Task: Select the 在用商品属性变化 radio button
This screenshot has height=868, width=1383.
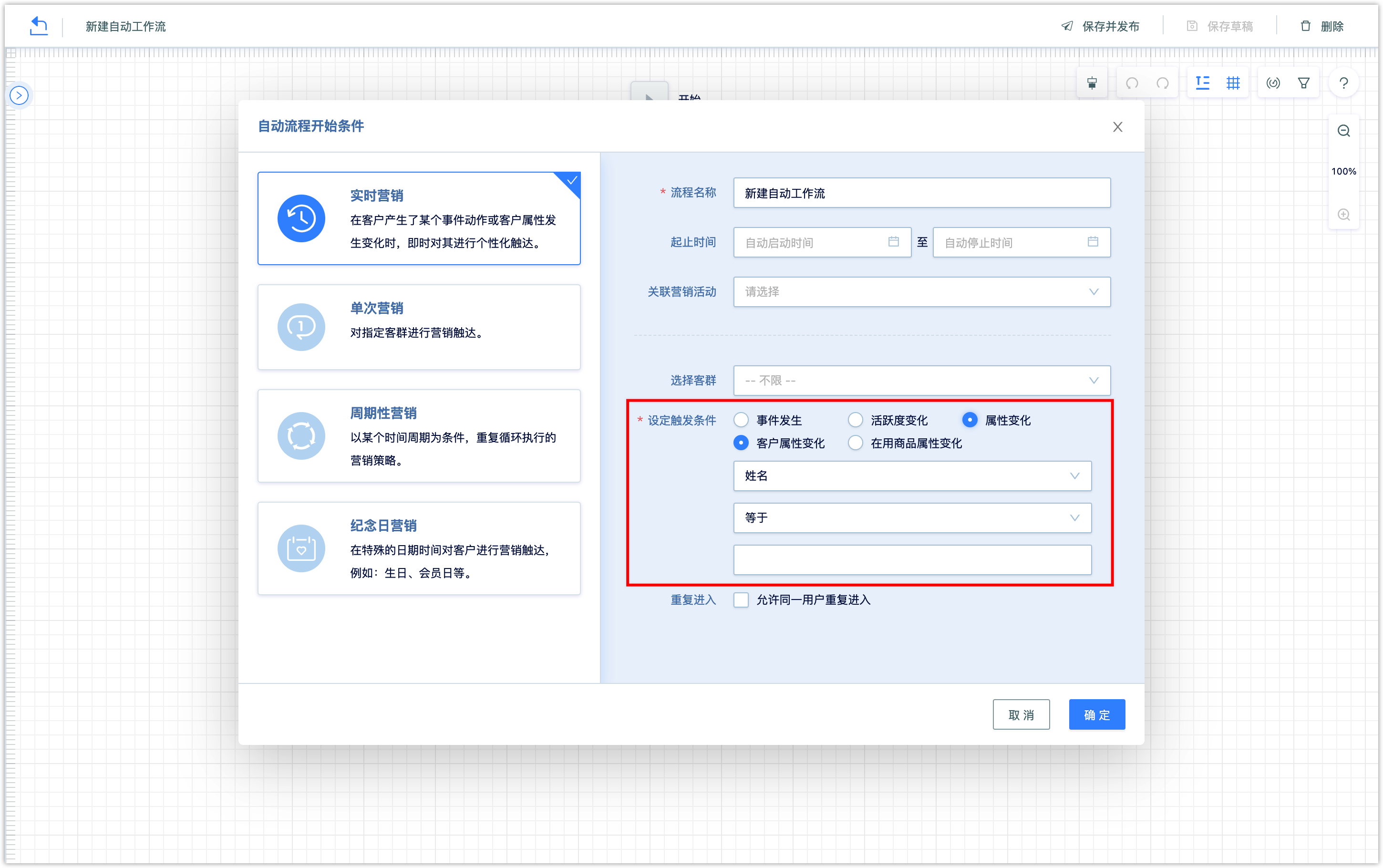Action: click(855, 443)
